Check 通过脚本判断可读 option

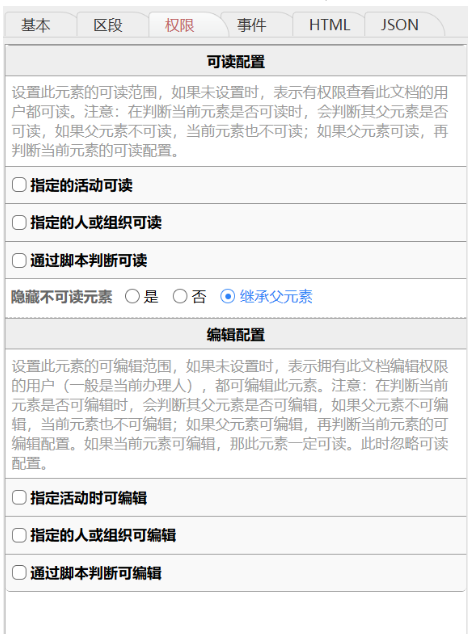pos(19,260)
